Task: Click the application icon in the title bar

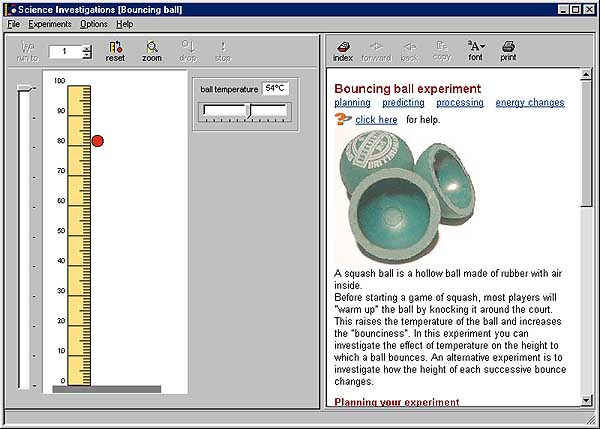Action: [x=11, y=10]
